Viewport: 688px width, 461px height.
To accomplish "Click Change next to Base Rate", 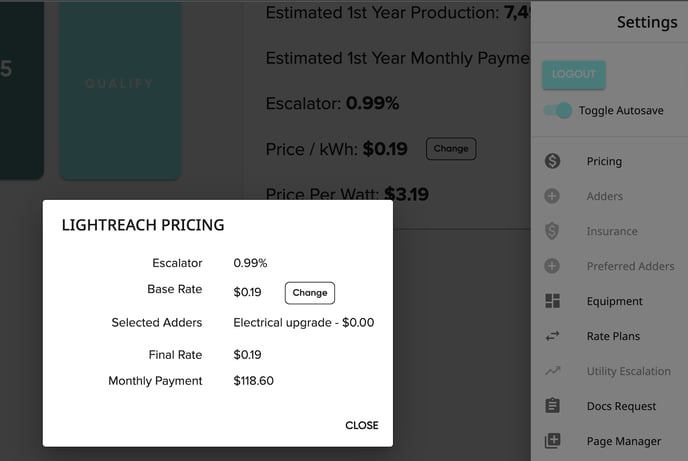I will pos(310,293).
